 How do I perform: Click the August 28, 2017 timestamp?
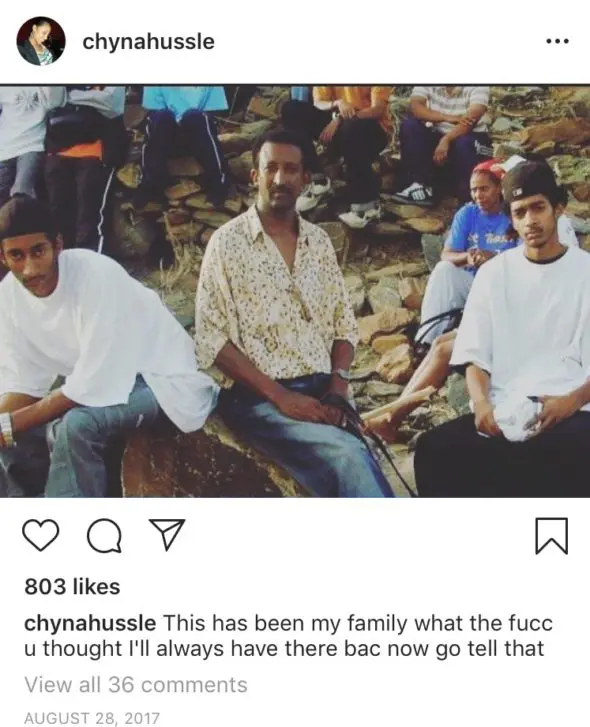(92, 718)
